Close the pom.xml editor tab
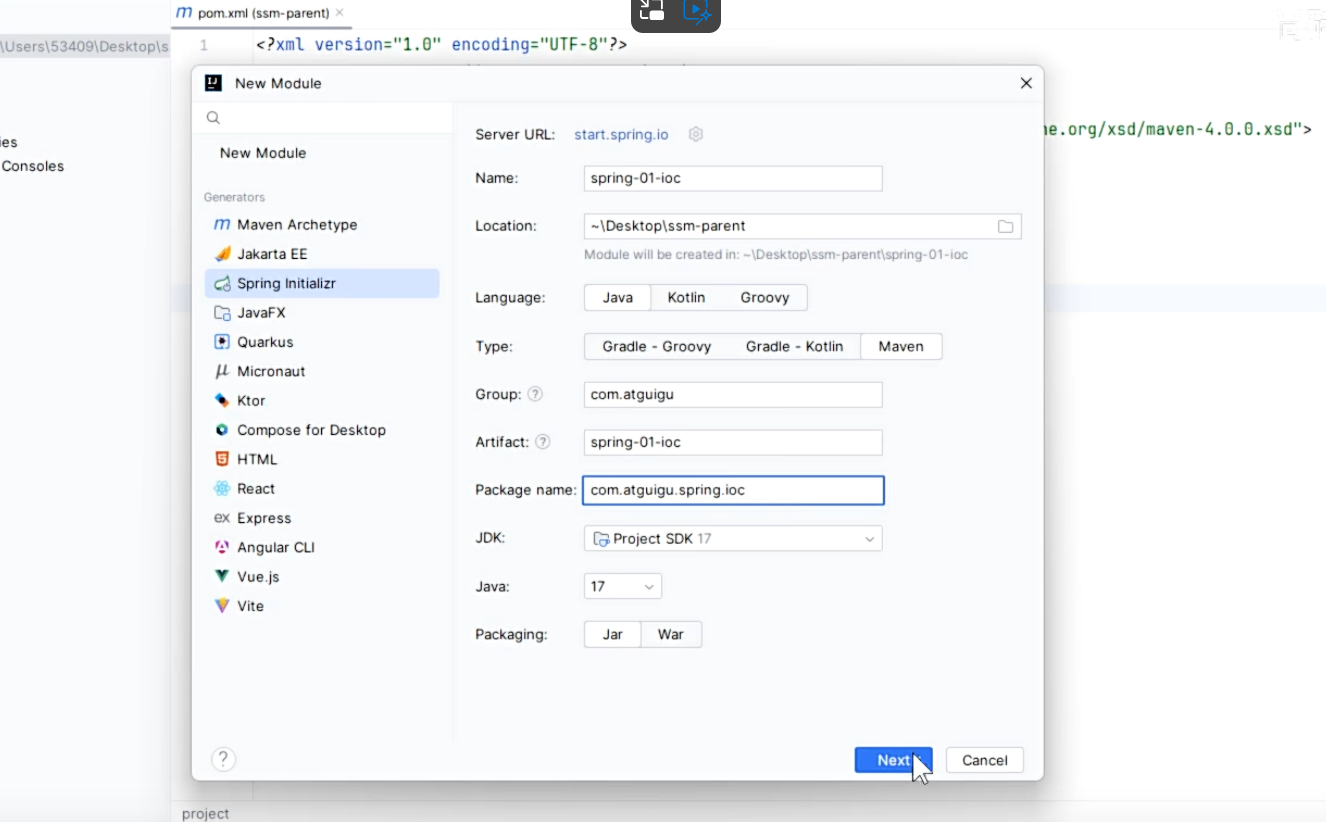 (x=339, y=13)
